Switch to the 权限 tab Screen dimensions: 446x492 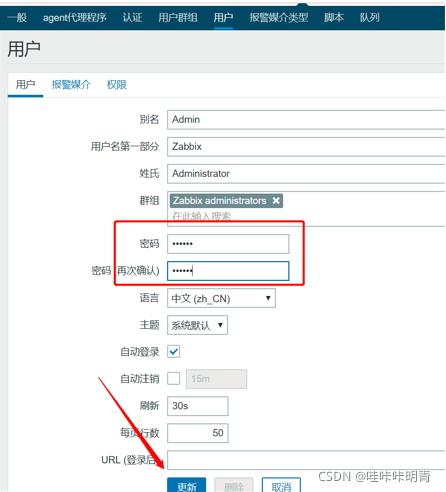point(117,85)
